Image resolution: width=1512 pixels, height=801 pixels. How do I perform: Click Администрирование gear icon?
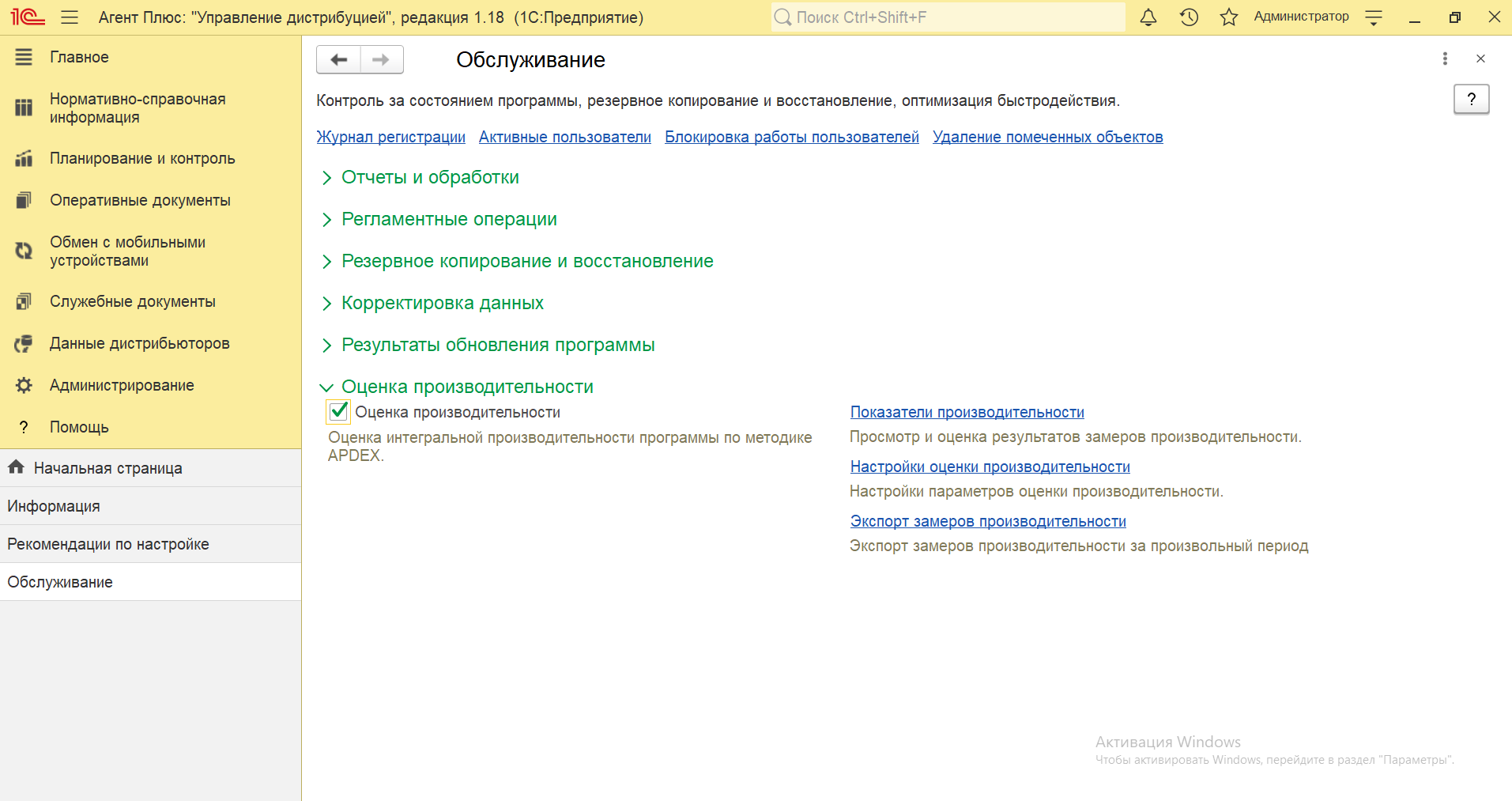[24, 385]
